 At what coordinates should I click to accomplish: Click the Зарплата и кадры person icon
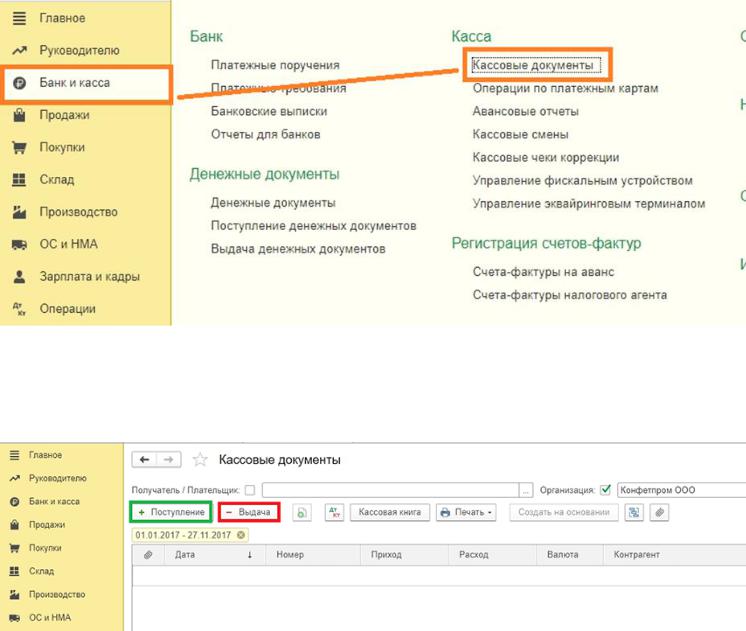tap(19, 277)
